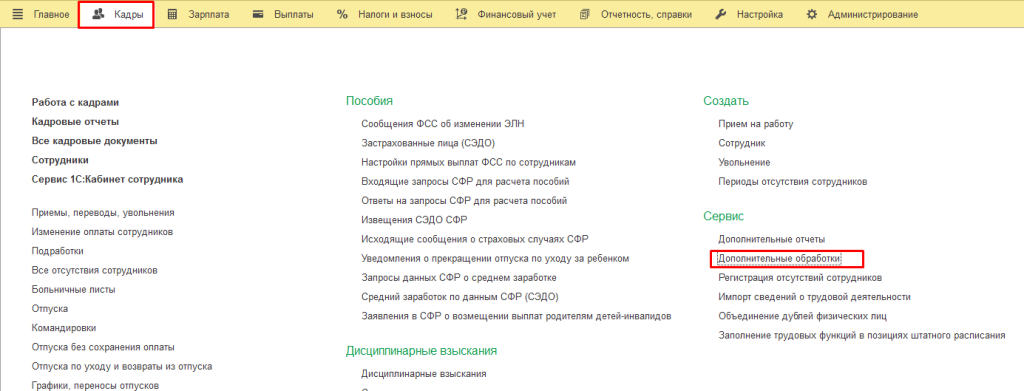Go to the Выплаты section
Screen dimensions: 1024x391
(x=294, y=14)
